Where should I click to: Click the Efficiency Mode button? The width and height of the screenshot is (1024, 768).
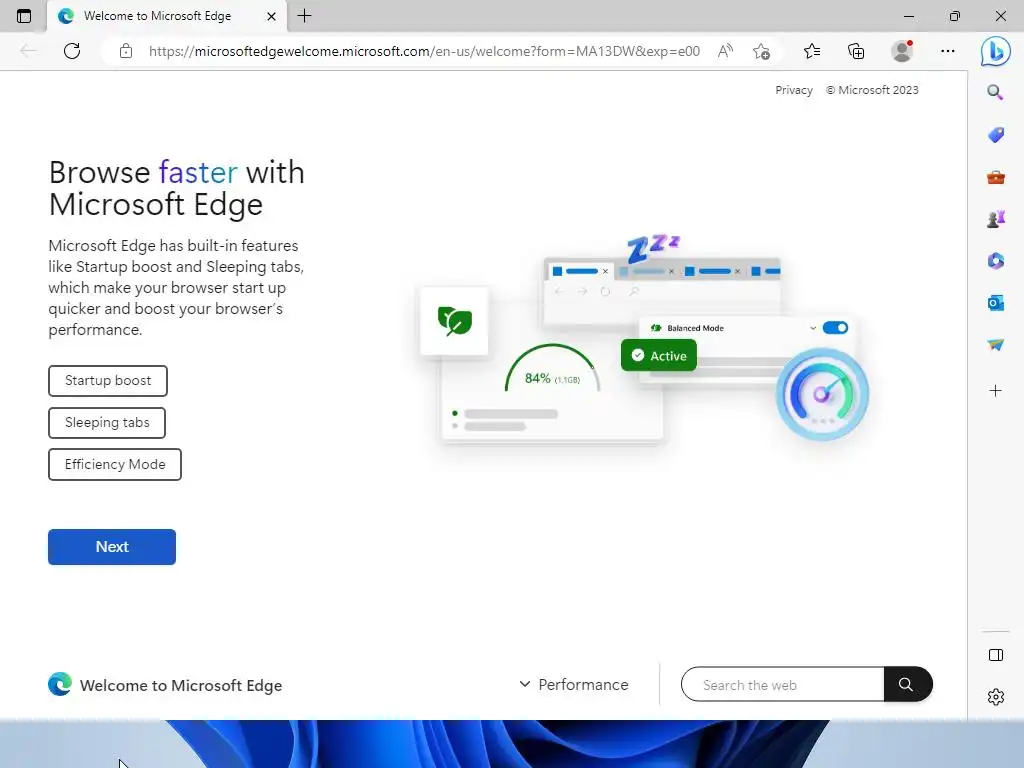point(115,464)
